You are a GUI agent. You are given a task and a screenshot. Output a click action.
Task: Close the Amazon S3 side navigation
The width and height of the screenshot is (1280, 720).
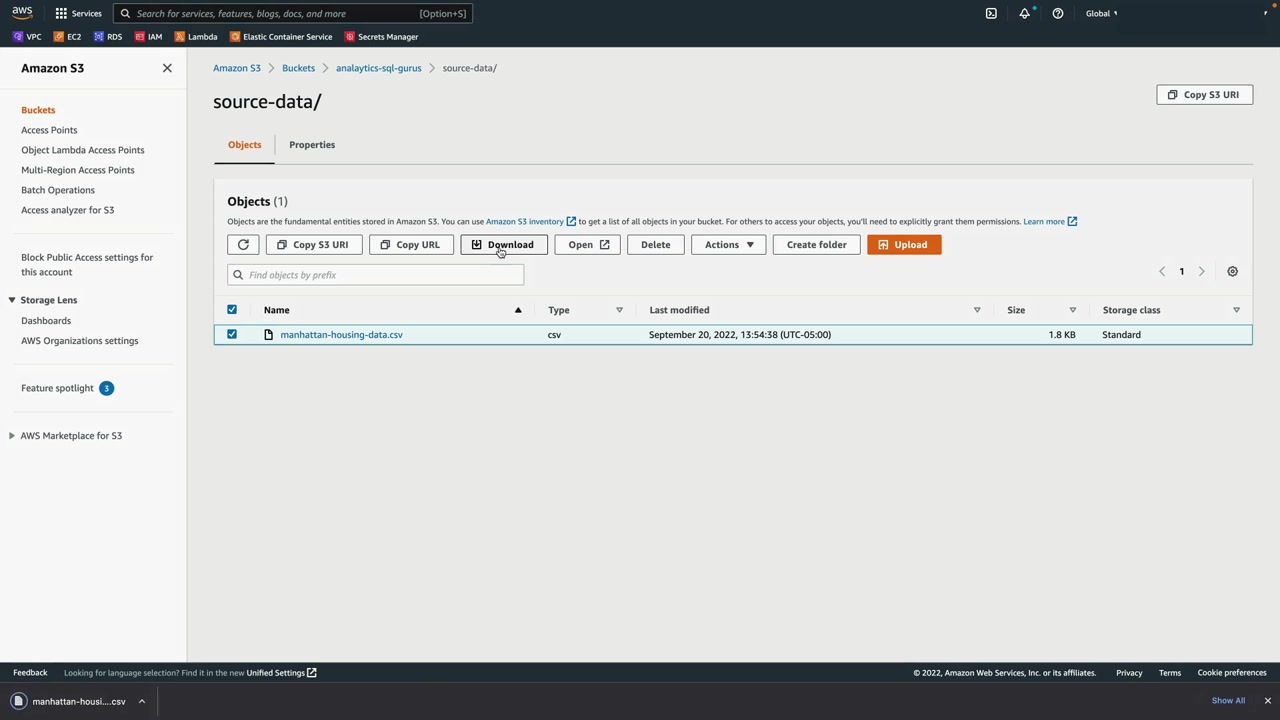click(x=167, y=68)
